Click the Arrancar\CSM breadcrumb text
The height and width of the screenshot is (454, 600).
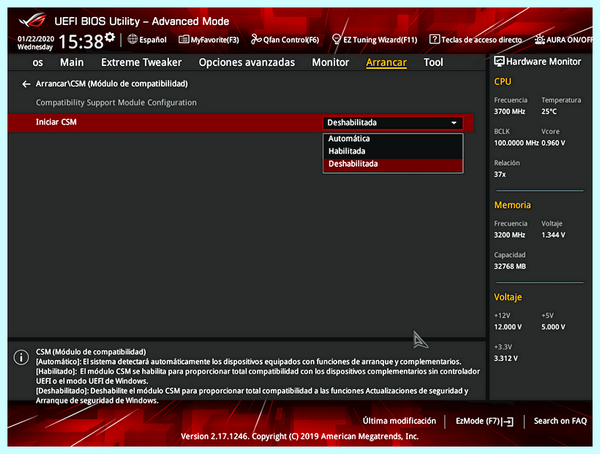pos(112,84)
